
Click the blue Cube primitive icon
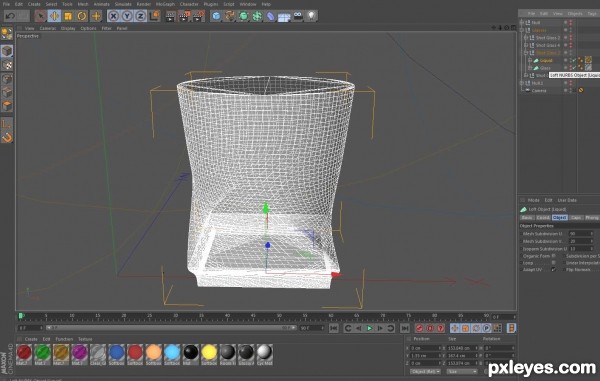(x=216, y=16)
